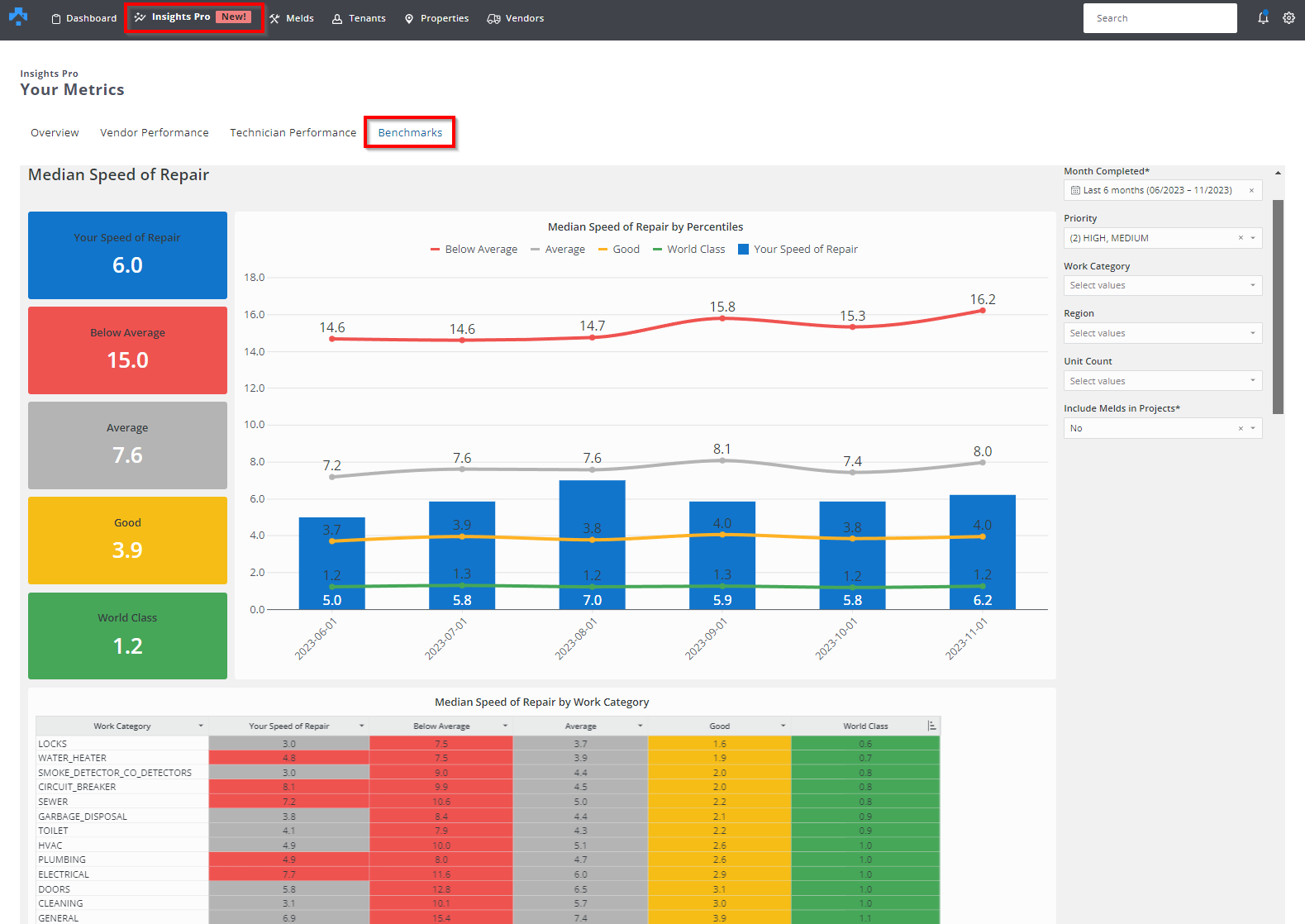Open the table options icon beside World Class
Viewport: 1305px width, 924px height.
pyautogui.click(x=931, y=726)
